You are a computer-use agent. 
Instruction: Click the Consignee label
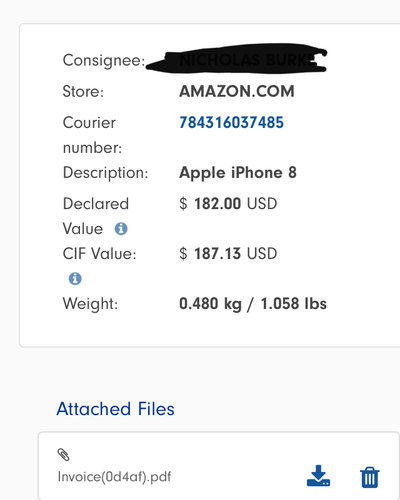[x=104, y=61]
